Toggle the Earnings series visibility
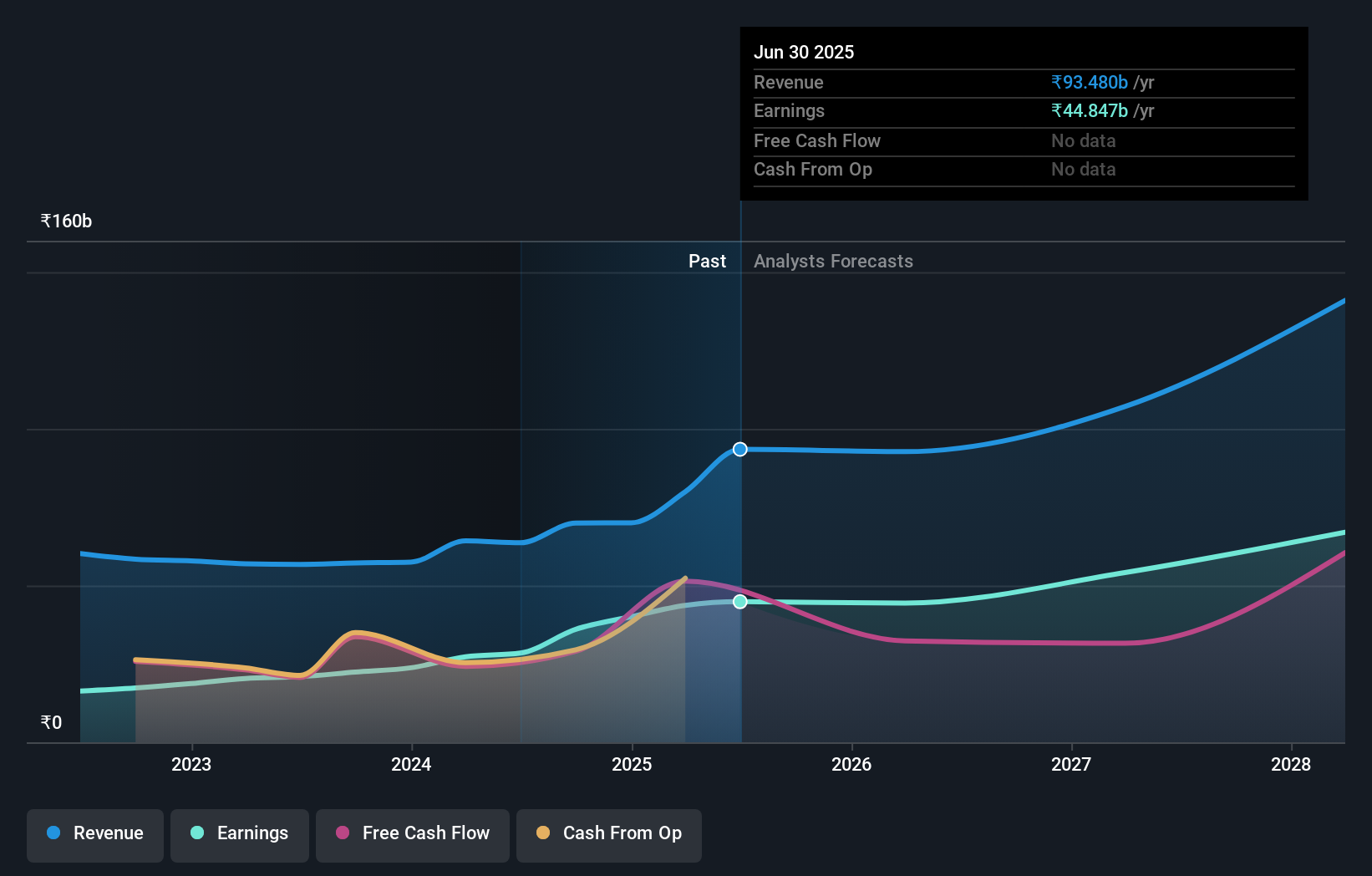 click(x=240, y=835)
